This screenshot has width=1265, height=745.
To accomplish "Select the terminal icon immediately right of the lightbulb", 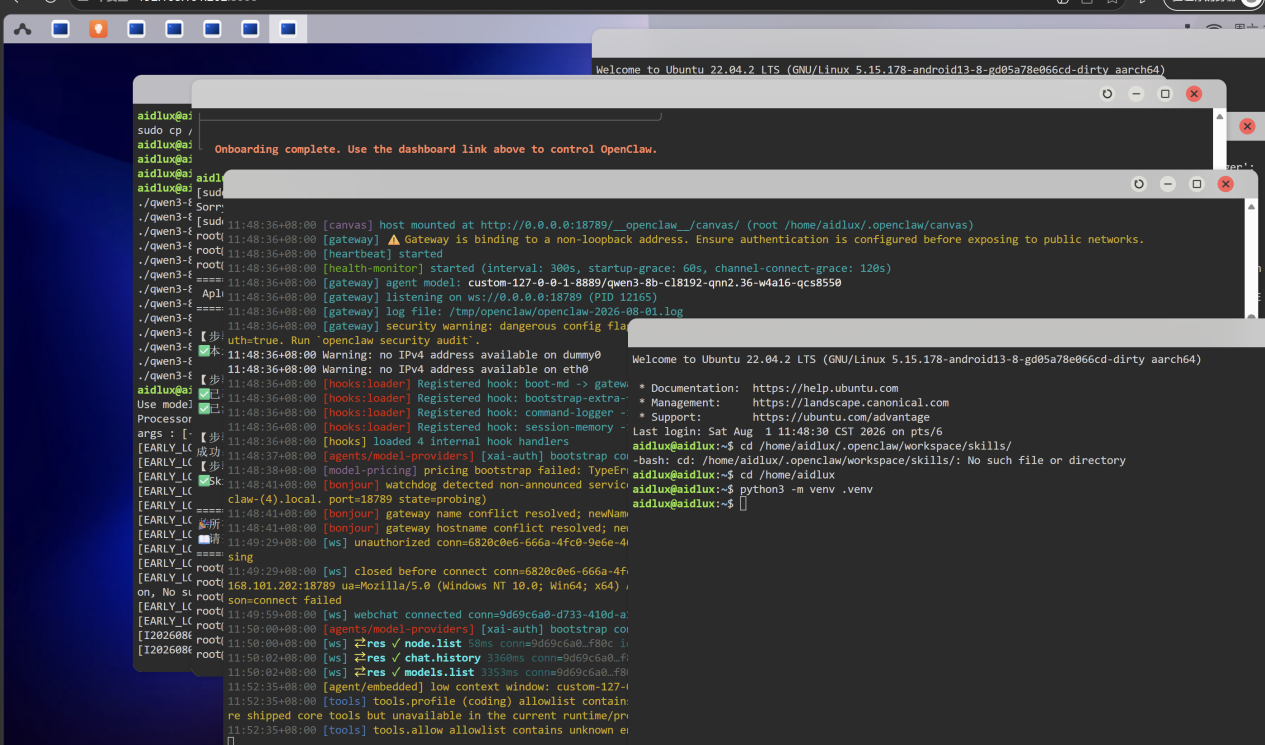I will coord(136,29).
